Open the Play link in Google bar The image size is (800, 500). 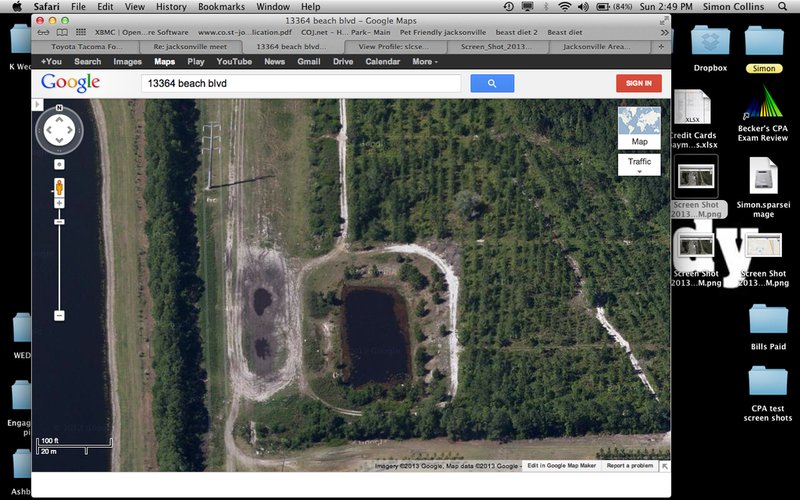[x=195, y=61]
